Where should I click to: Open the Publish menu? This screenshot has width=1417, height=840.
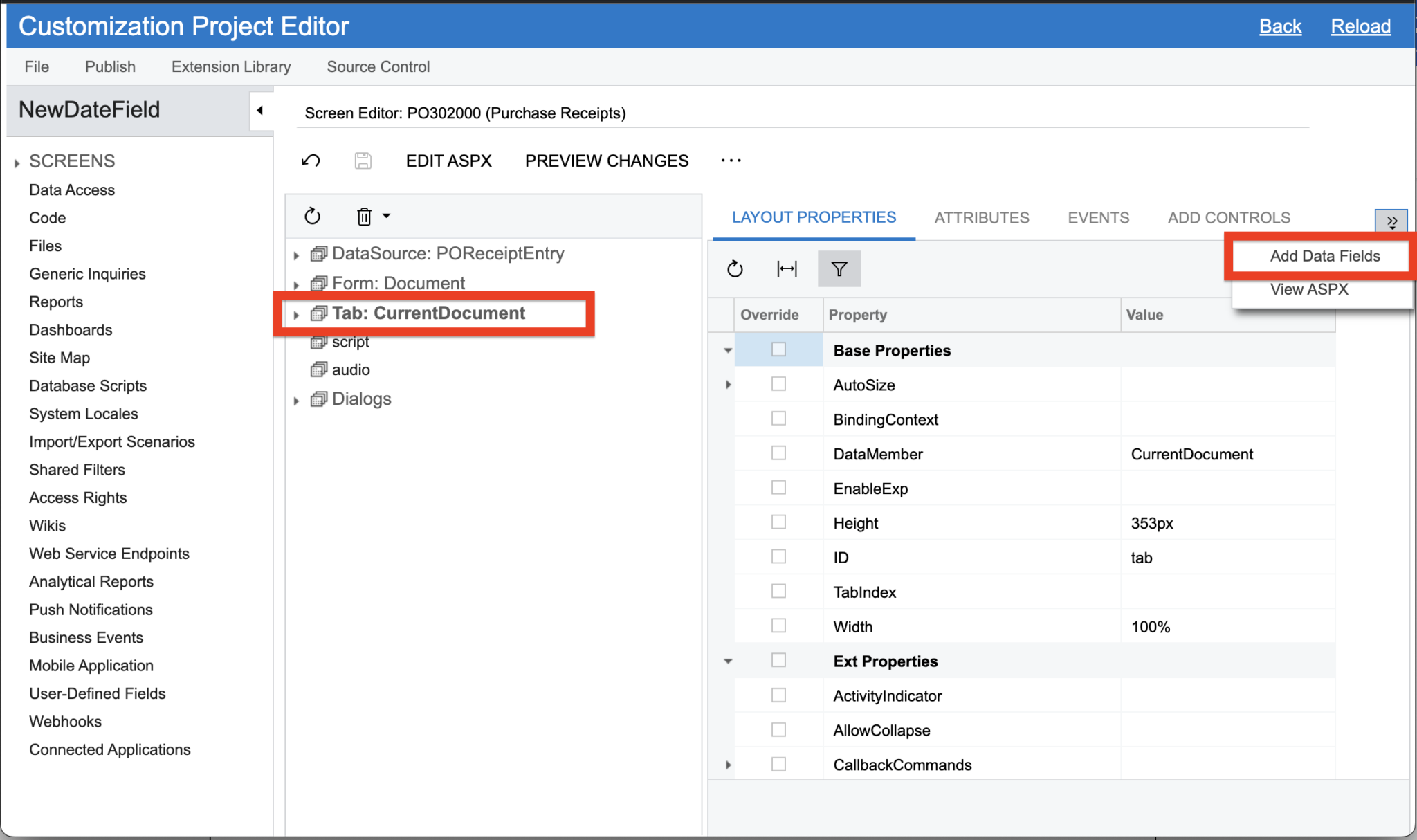109,66
